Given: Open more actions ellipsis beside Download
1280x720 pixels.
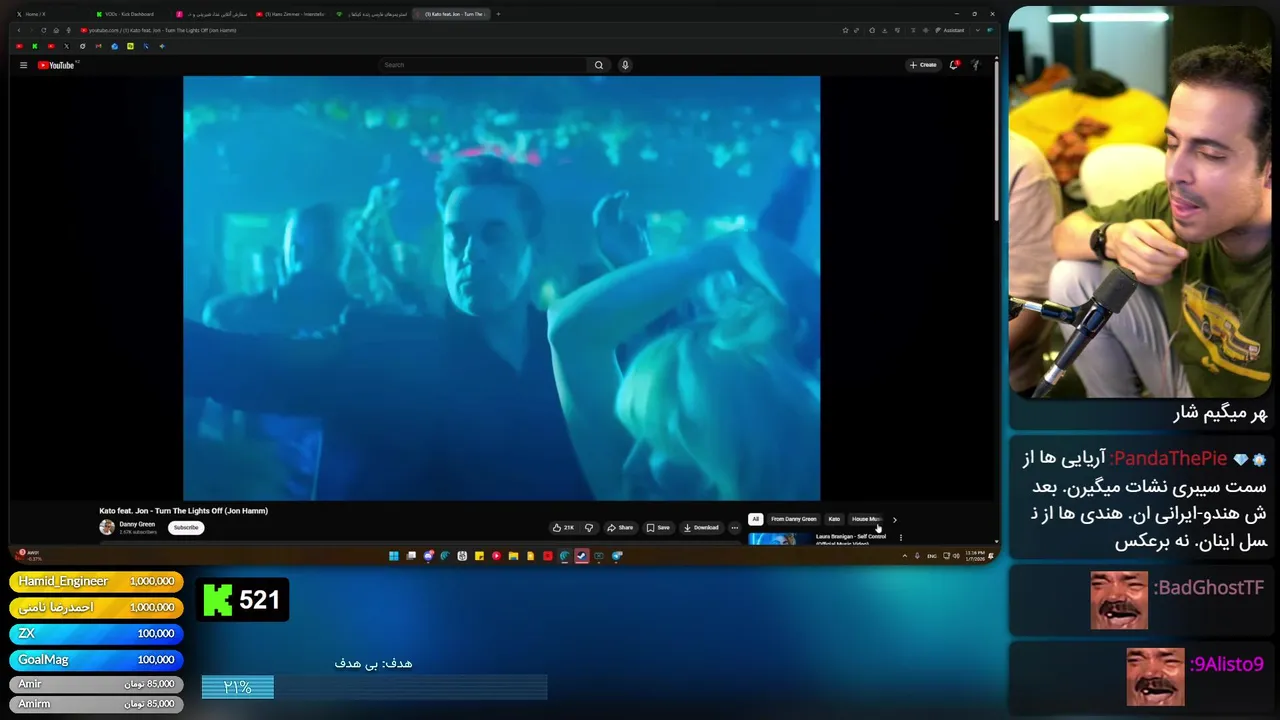Looking at the screenshot, I should [x=734, y=527].
